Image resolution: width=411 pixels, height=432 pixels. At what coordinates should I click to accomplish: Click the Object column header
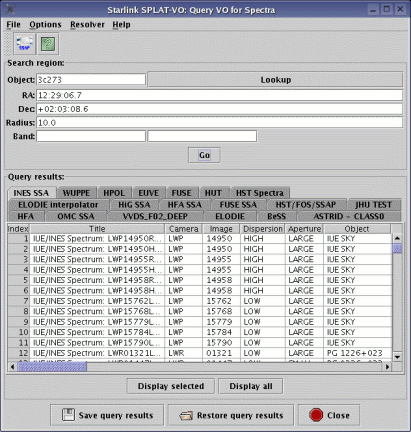pos(357,229)
